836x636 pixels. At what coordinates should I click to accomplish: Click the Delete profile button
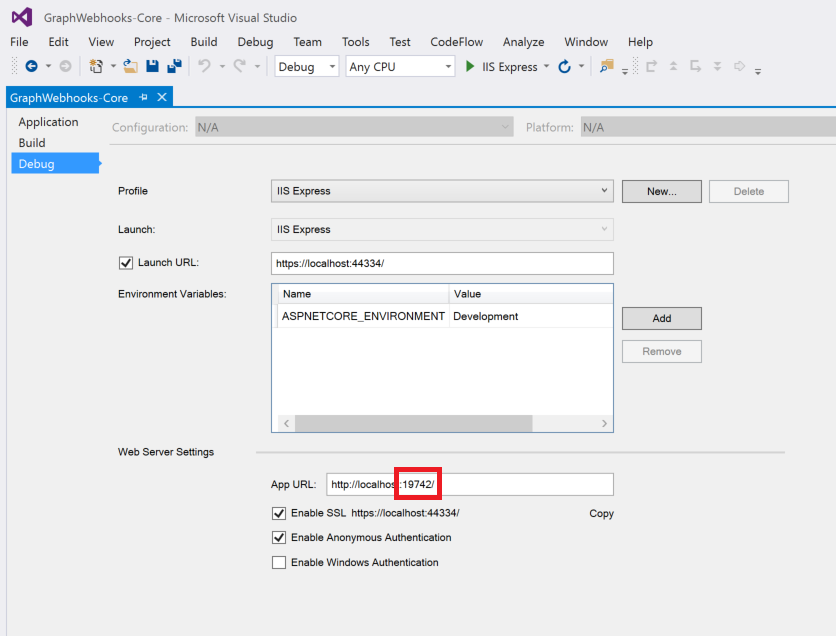pyautogui.click(x=749, y=191)
